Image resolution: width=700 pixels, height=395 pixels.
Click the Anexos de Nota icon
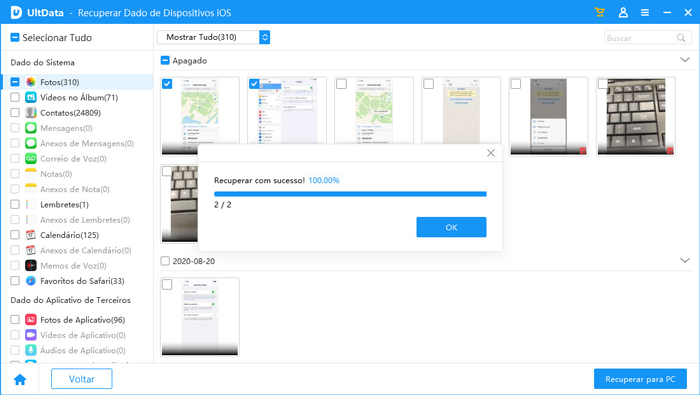[x=31, y=189]
